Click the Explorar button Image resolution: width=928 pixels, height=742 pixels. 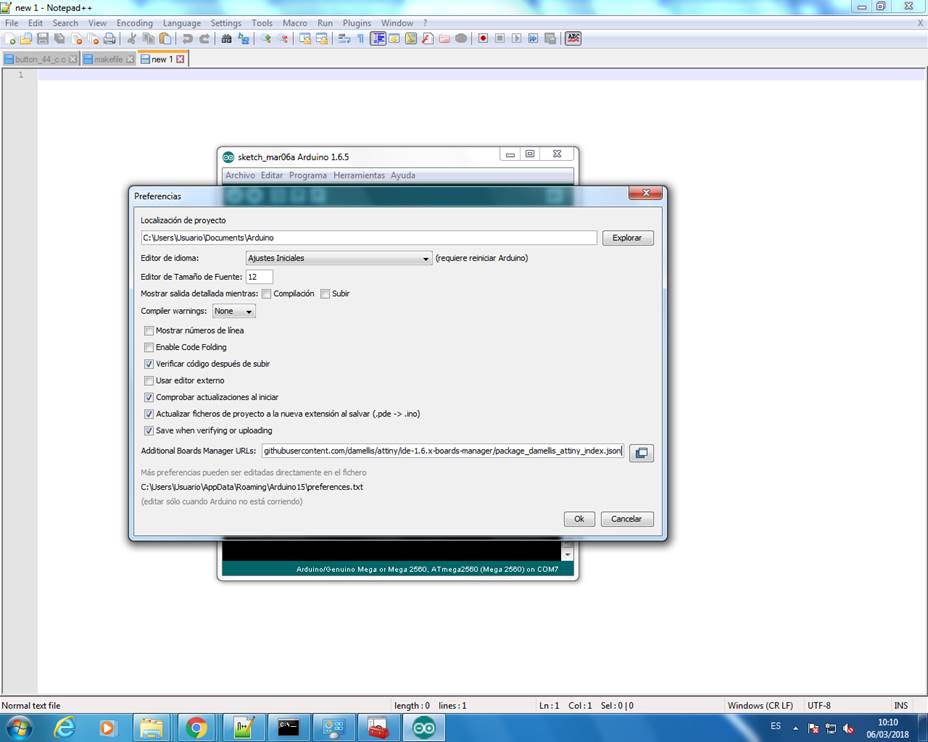point(627,238)
